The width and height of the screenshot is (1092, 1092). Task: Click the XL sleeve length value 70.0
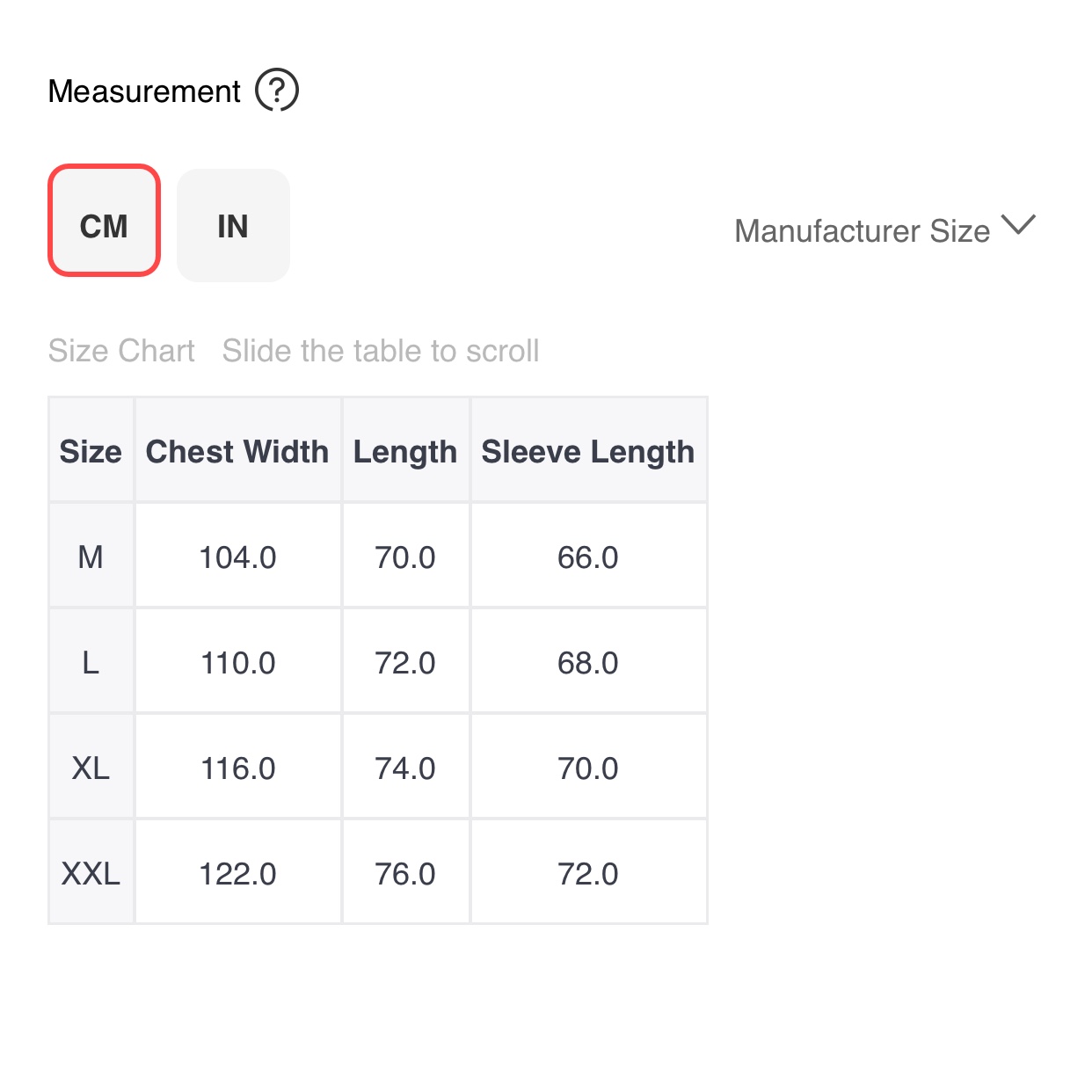tap(587, 768)
